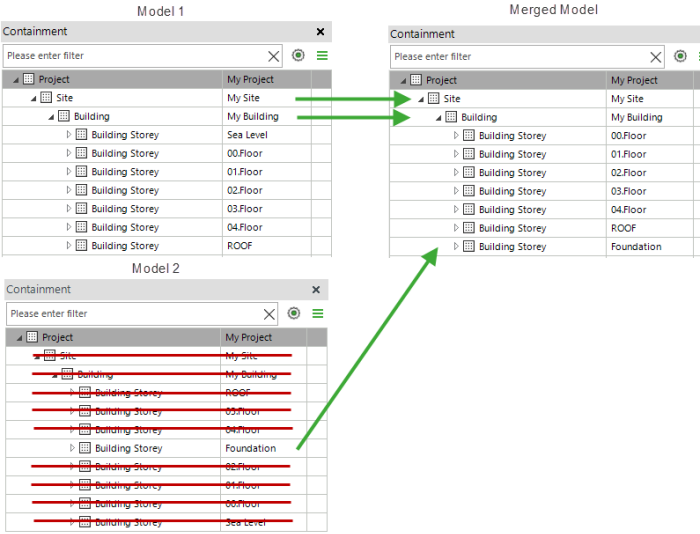The image size is (700, 534).
Task: Click the Foundation row grid icon, Model 2
Action: [x=85, y=448]
